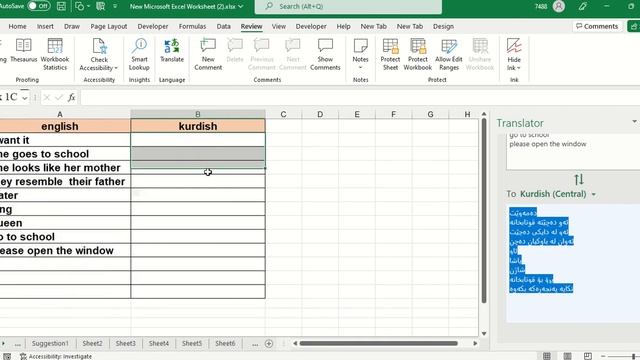Expand the Name Box dropdown
The image size is (640, 360).
(24, 98)
